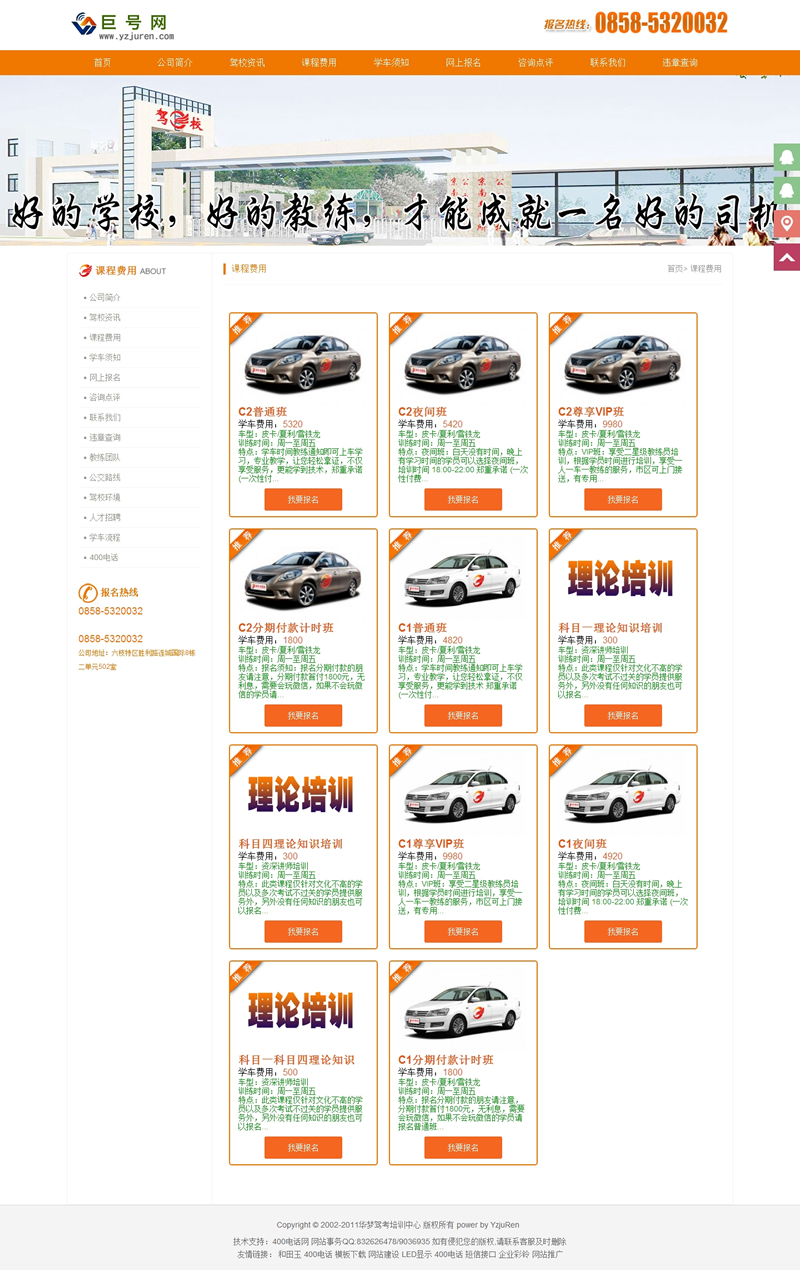Select 网上报名 in the top navigation bar
This screenshot has width=800, height=1270.
click(463, 62)
